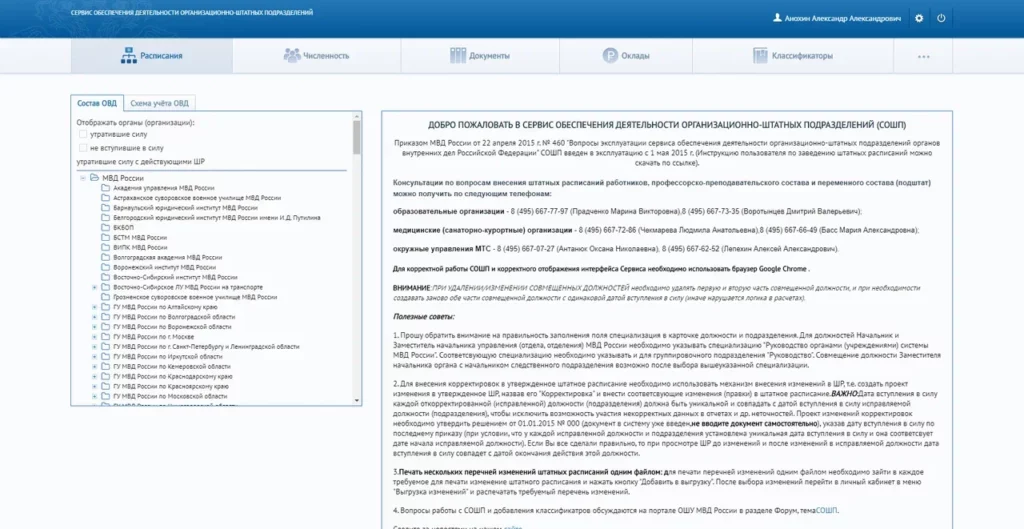Click the tree panel scrollbar thumb
The image size is (1024, 529).
click(357, 136)
